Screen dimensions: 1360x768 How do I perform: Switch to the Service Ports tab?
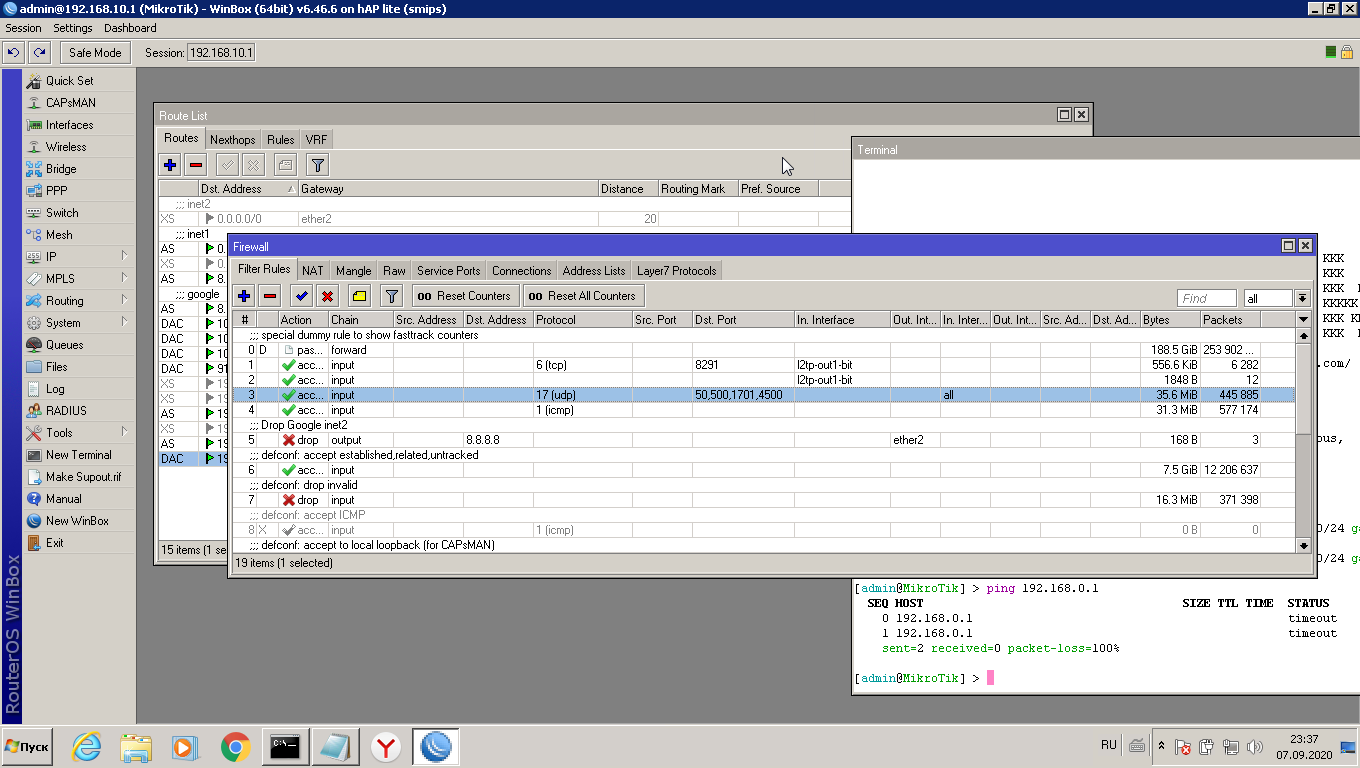point(449,271)
